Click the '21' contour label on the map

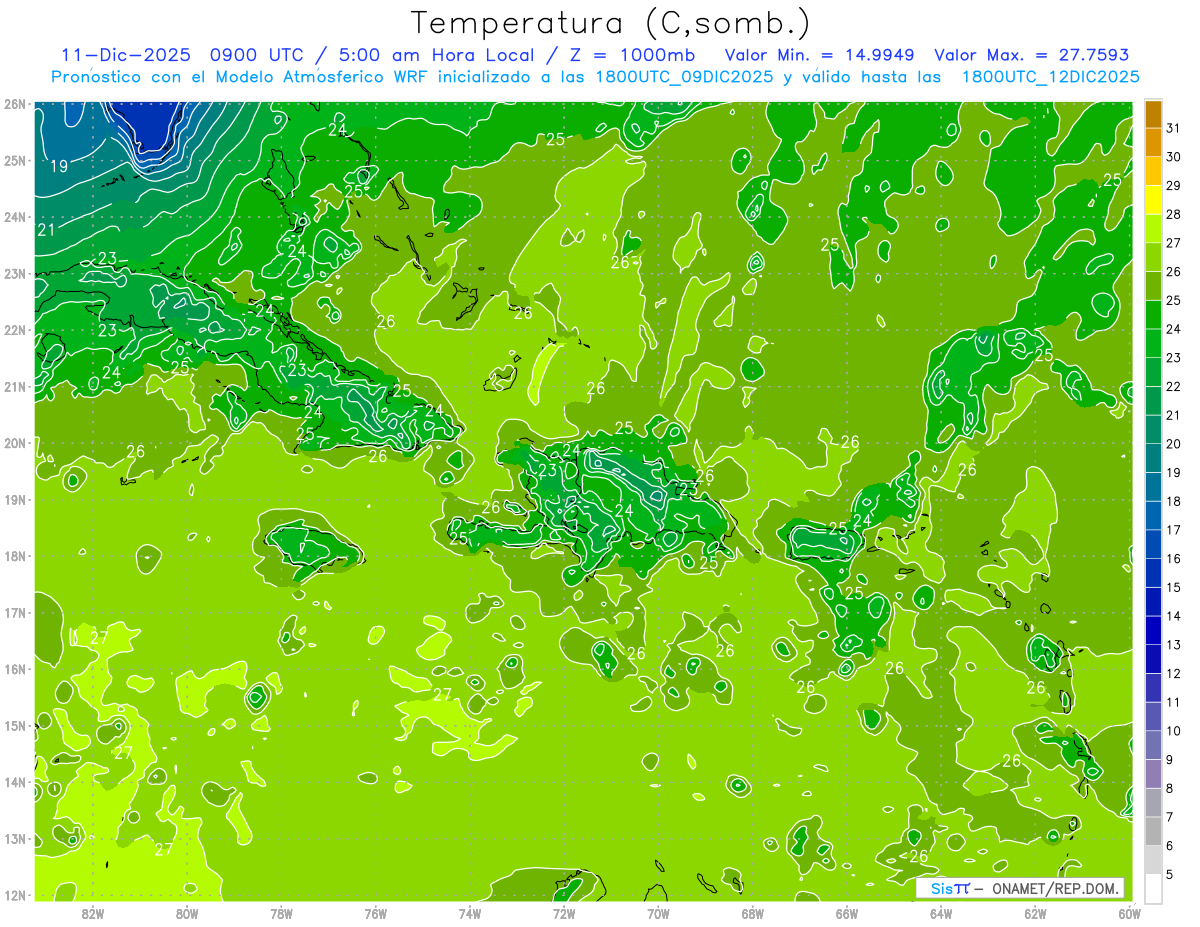[x=46, y=230]
